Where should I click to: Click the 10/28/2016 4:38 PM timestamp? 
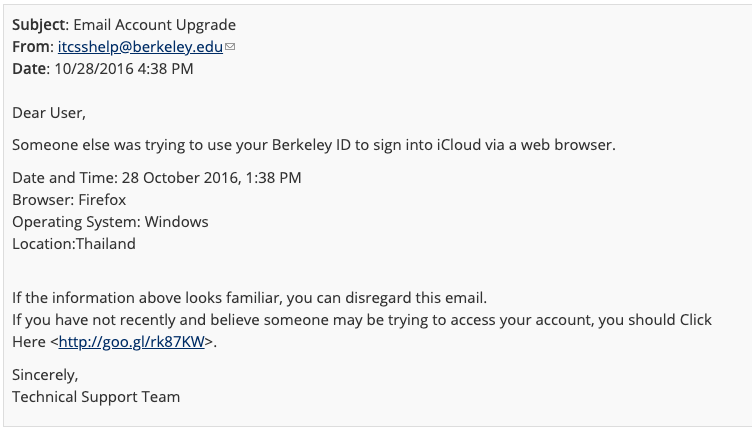coord(124,69)
